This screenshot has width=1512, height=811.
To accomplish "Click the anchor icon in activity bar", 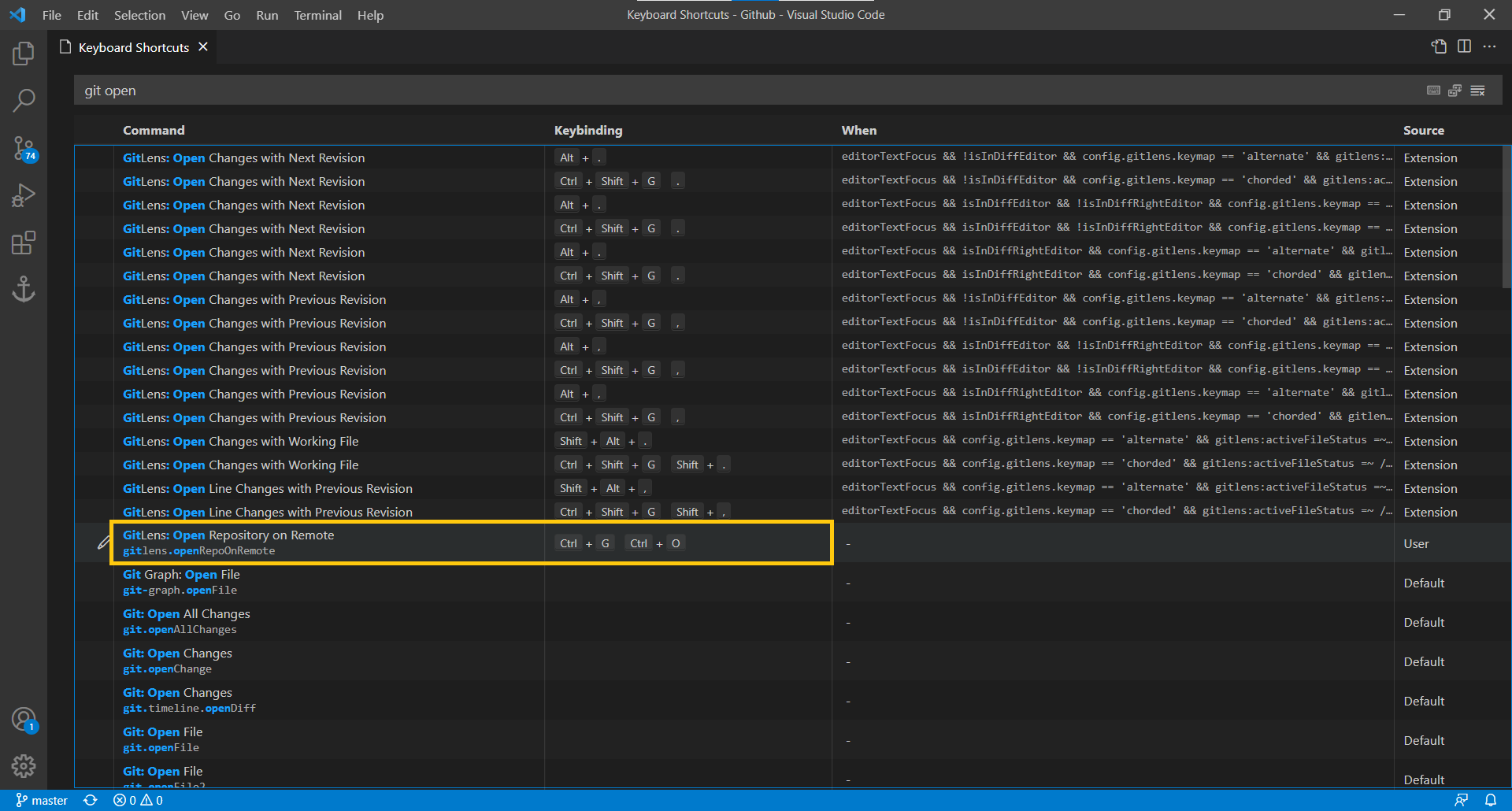I will (24, 289).
